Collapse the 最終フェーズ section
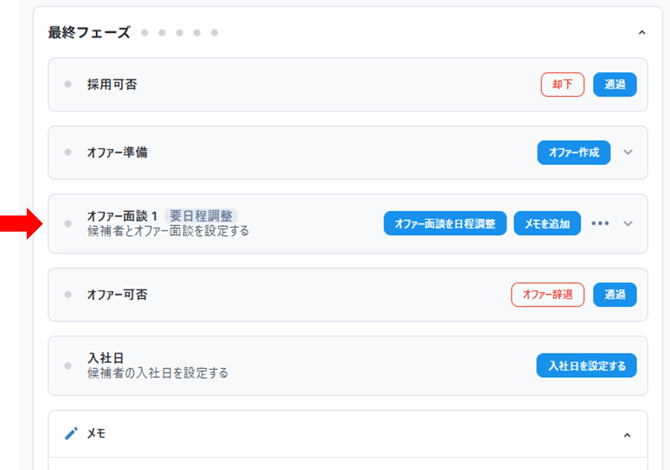This screenshot has height=470, width=670. pos(641,33)
